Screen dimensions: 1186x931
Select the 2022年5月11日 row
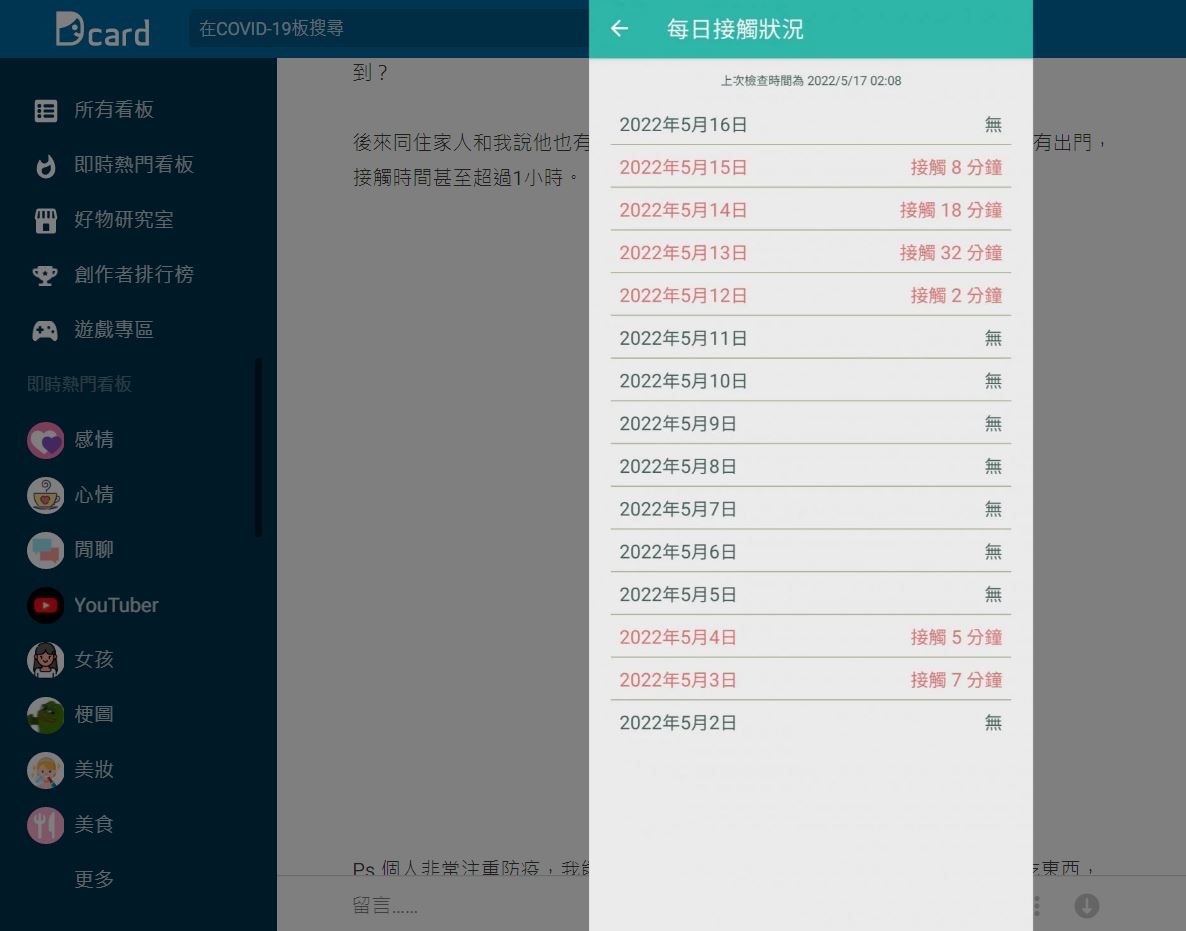coord(811,338)
